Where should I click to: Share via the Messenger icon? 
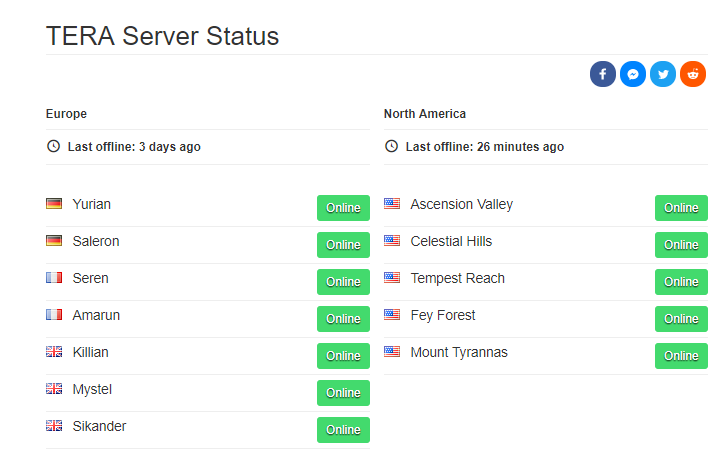[x=633, y=74]
